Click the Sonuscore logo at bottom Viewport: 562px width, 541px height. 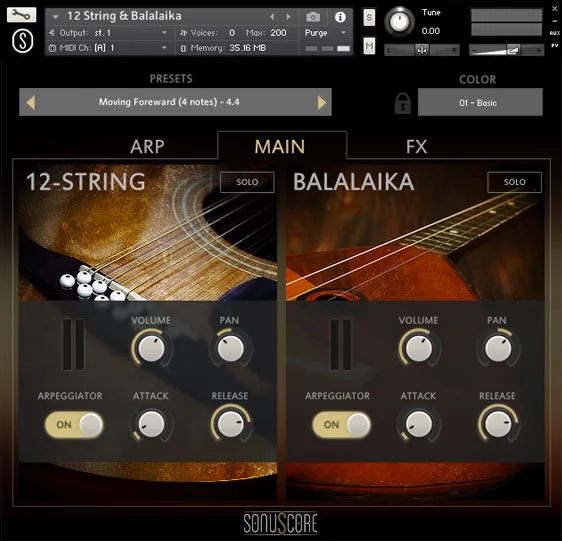pyautogui.click(x=281, y=523)
